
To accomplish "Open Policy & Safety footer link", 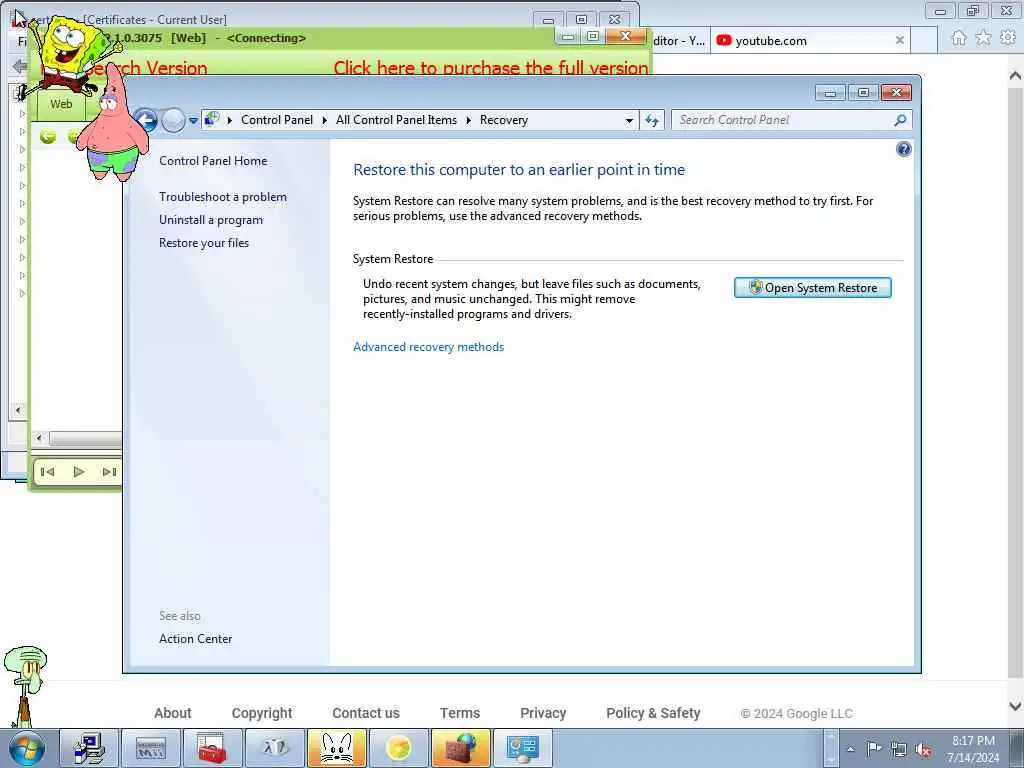I will (653, 713).
